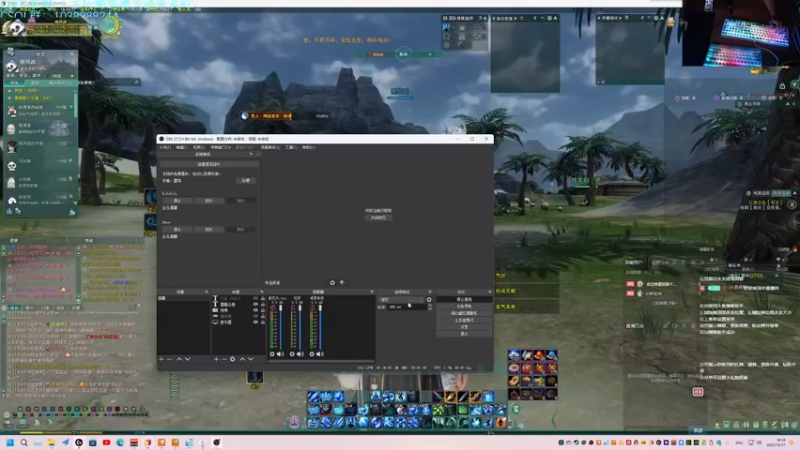The image size is (800, 450).
Task: Click the audio mixer horizontal scrollbar
Action: click(321, 361)
